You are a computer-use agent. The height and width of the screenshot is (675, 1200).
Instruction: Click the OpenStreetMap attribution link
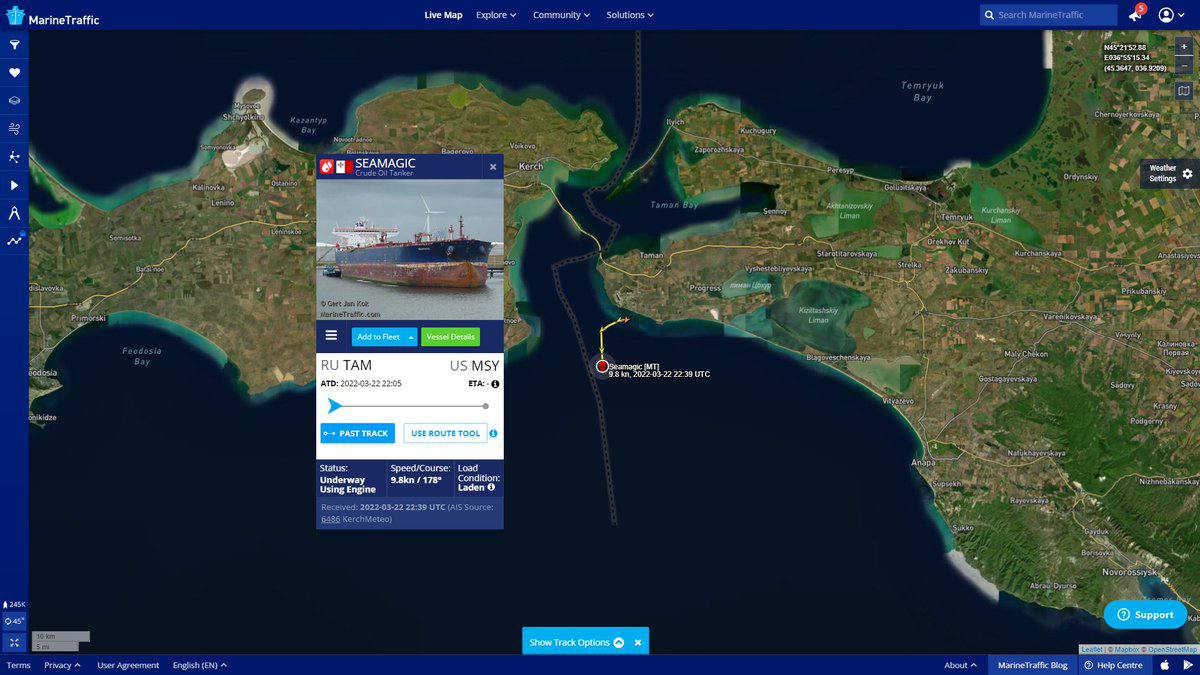coord(1171,650)
